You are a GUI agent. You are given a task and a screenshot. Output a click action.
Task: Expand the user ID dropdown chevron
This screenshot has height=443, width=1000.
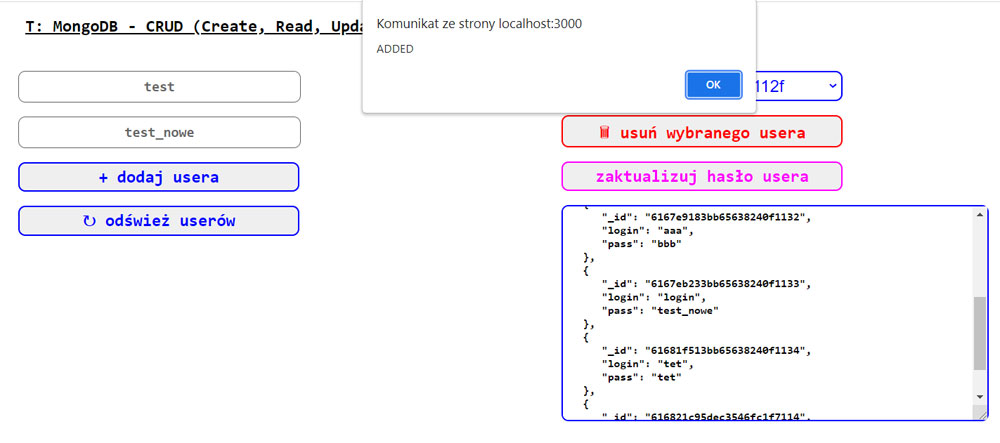click(x=830, y=87)
